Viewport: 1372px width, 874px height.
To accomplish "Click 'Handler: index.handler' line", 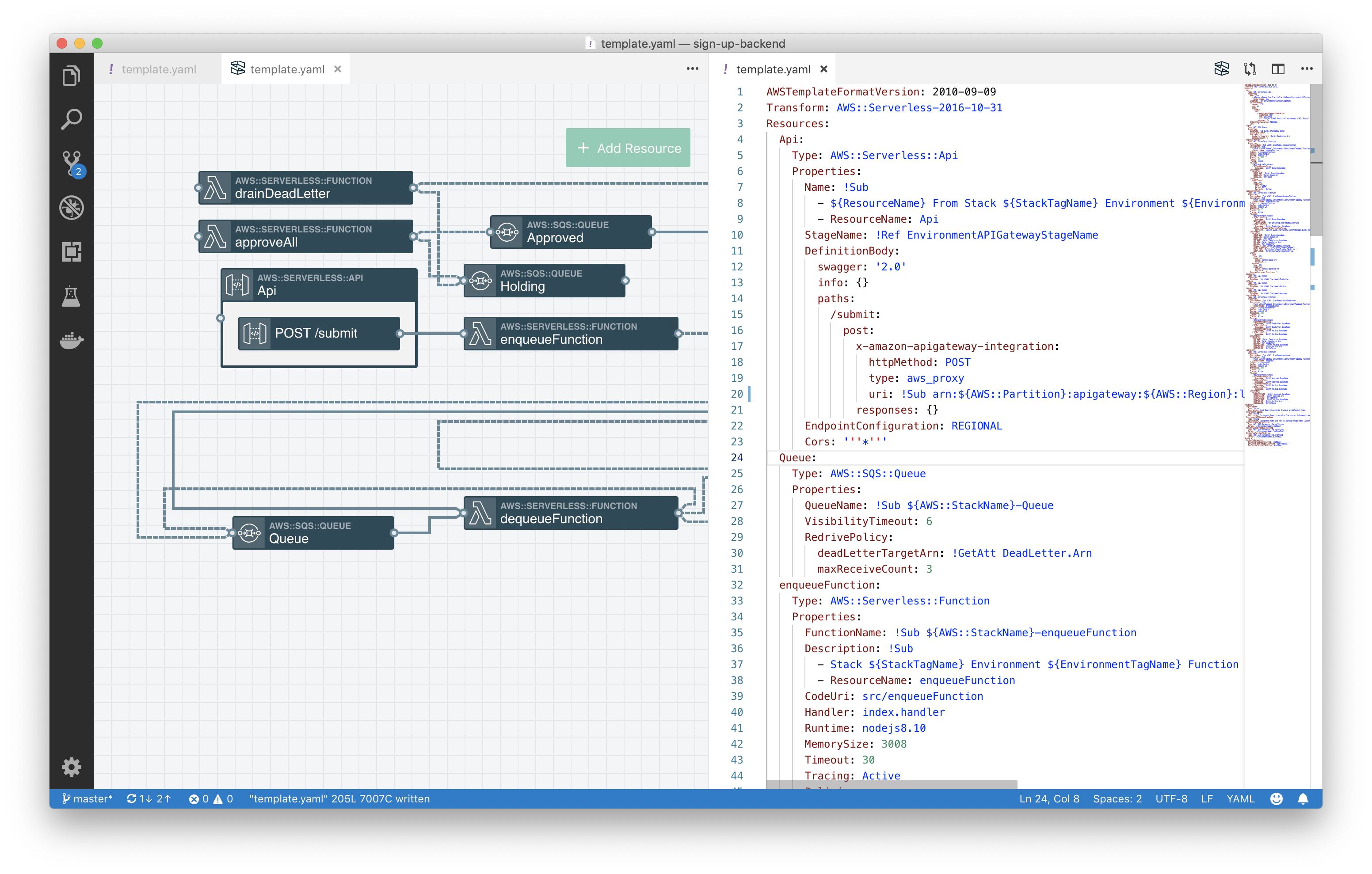I will pos(875,712).
